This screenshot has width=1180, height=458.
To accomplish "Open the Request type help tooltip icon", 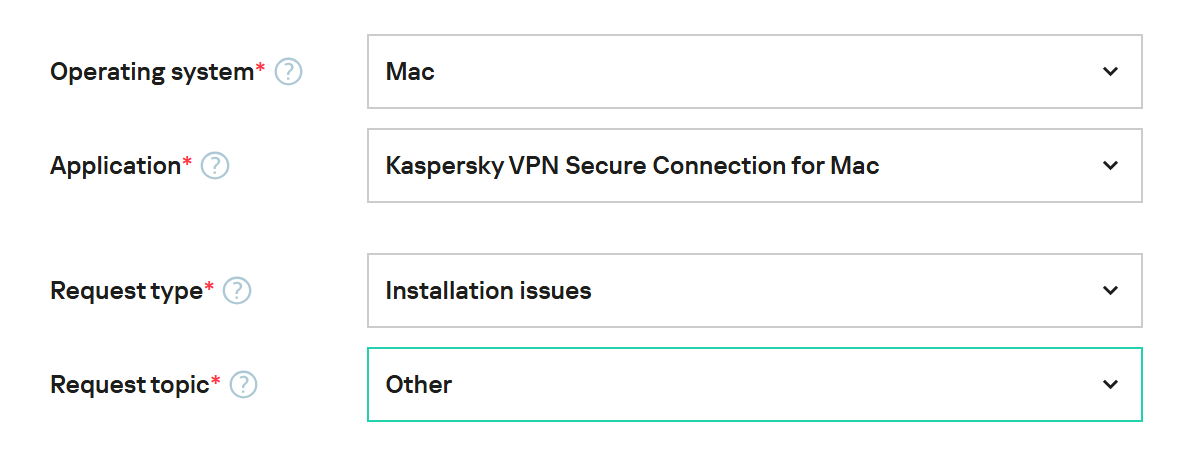I will click(236, 291).
